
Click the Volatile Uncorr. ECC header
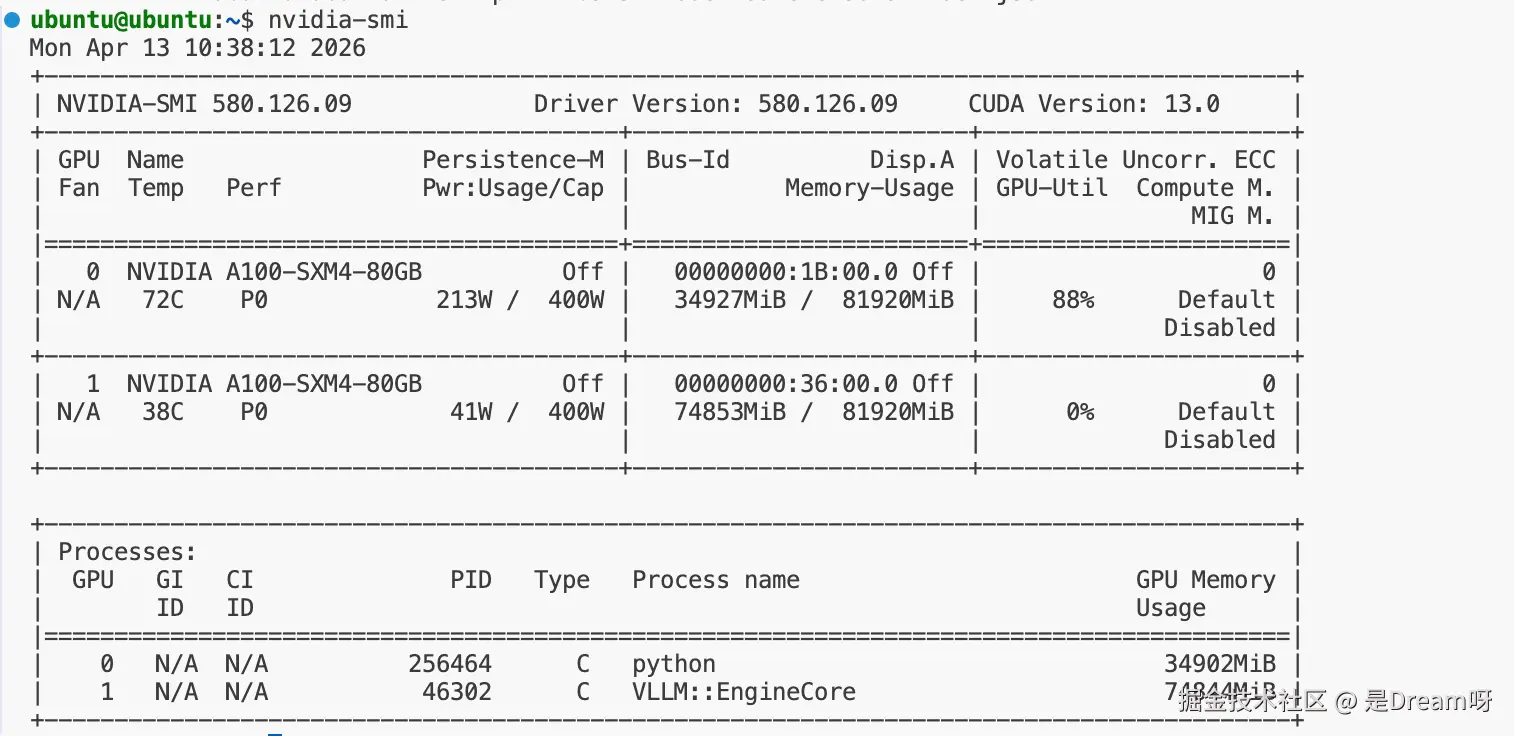[x=1135, y=160]
